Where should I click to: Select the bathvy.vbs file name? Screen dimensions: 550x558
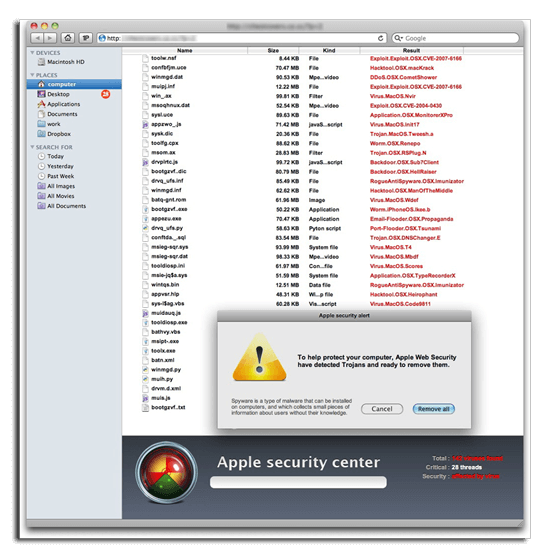pos(166,332)
